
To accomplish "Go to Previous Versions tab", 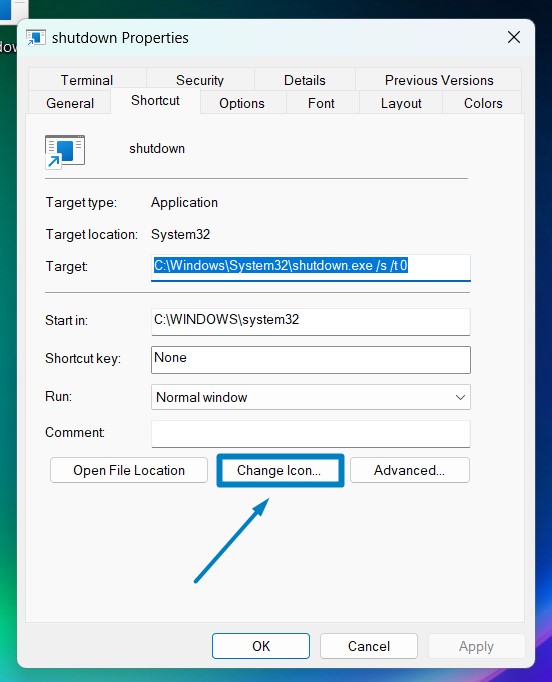I will tap(439, 80).
